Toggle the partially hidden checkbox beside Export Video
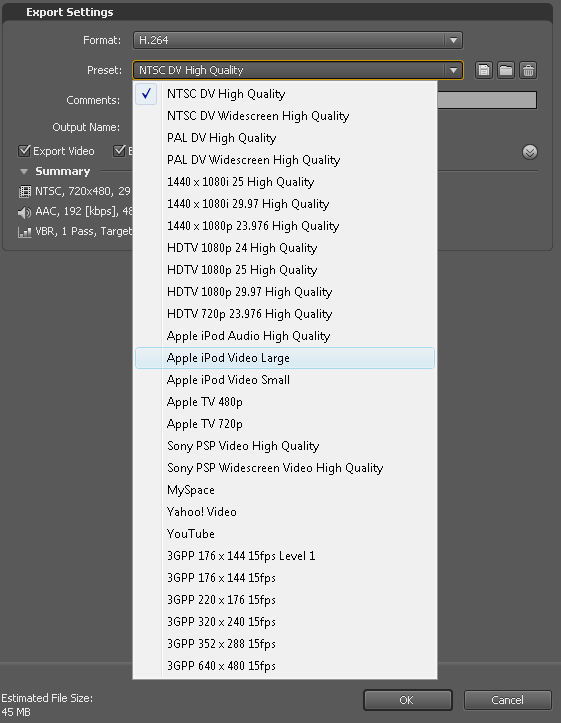The width and height of the screenshot is (561, 723). tap(120, 151)
